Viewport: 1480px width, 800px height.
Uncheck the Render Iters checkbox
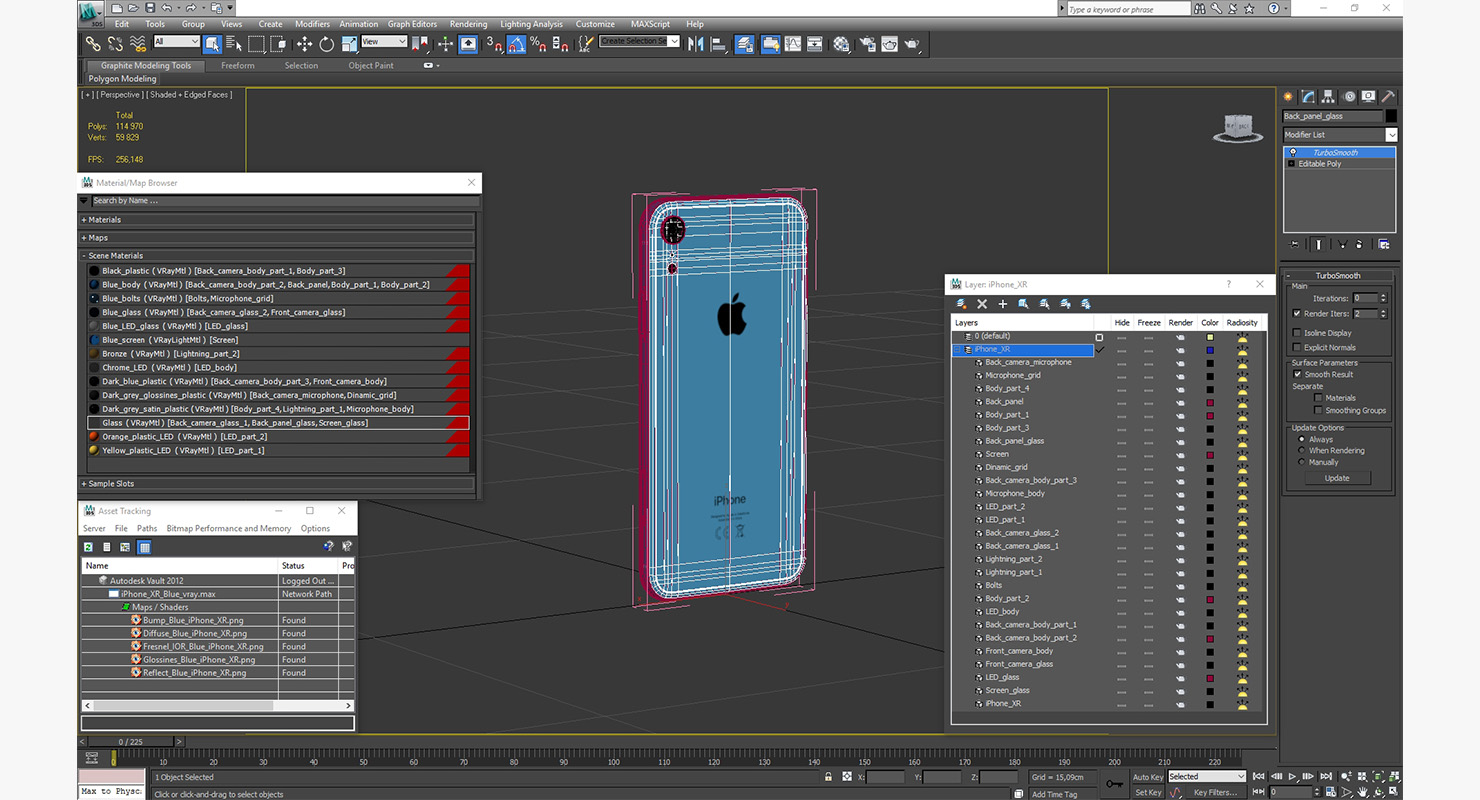(x=1297, y=313)
